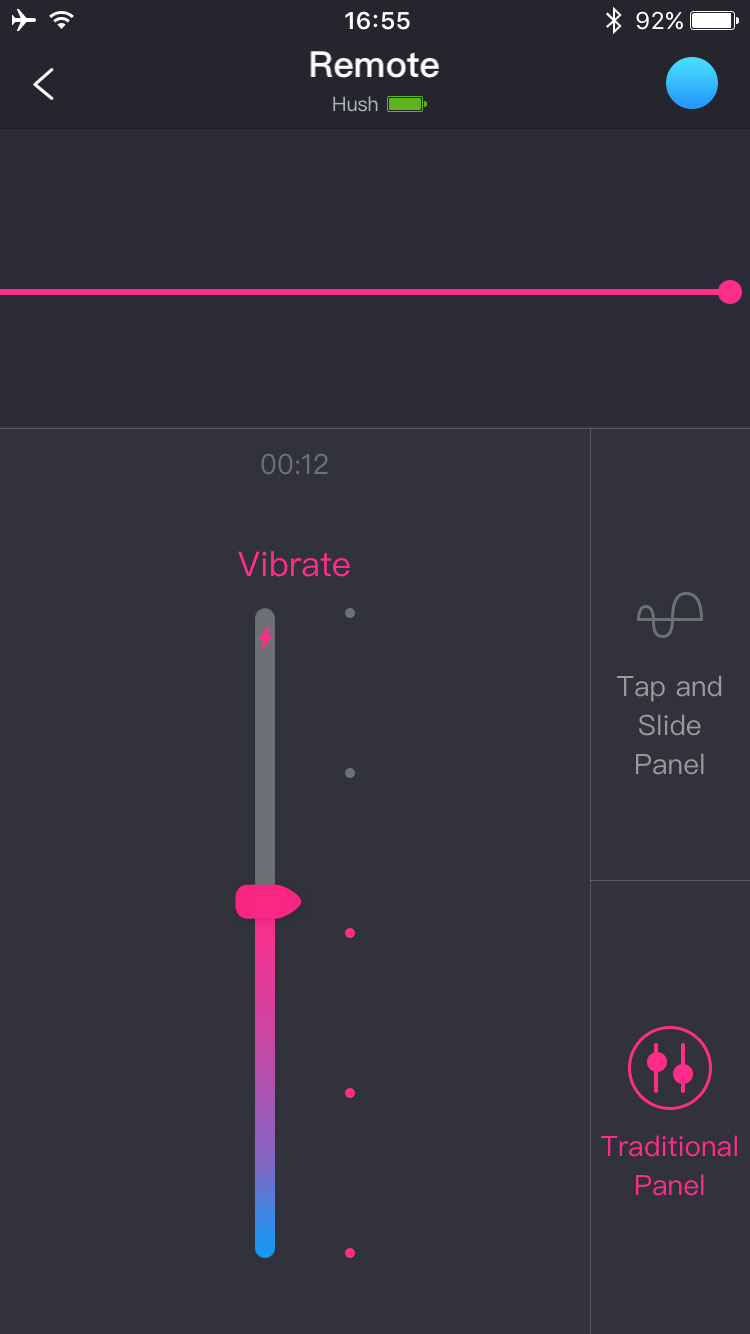Tap the topmost level dot marker
This screenshot has width=750, height=1334.
(350, 613)
